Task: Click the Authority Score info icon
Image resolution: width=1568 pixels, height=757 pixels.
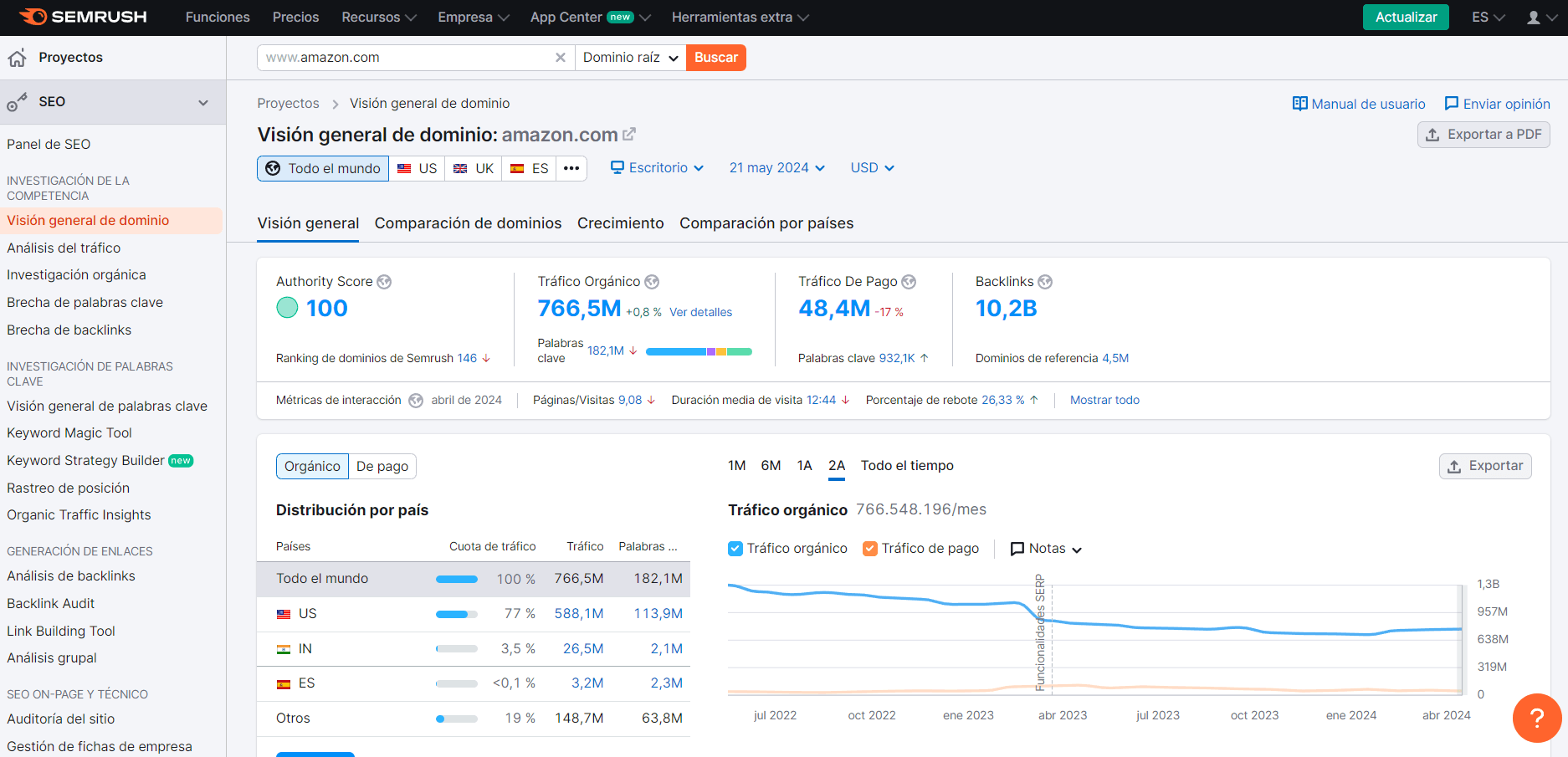Action: tap(384, 282)
